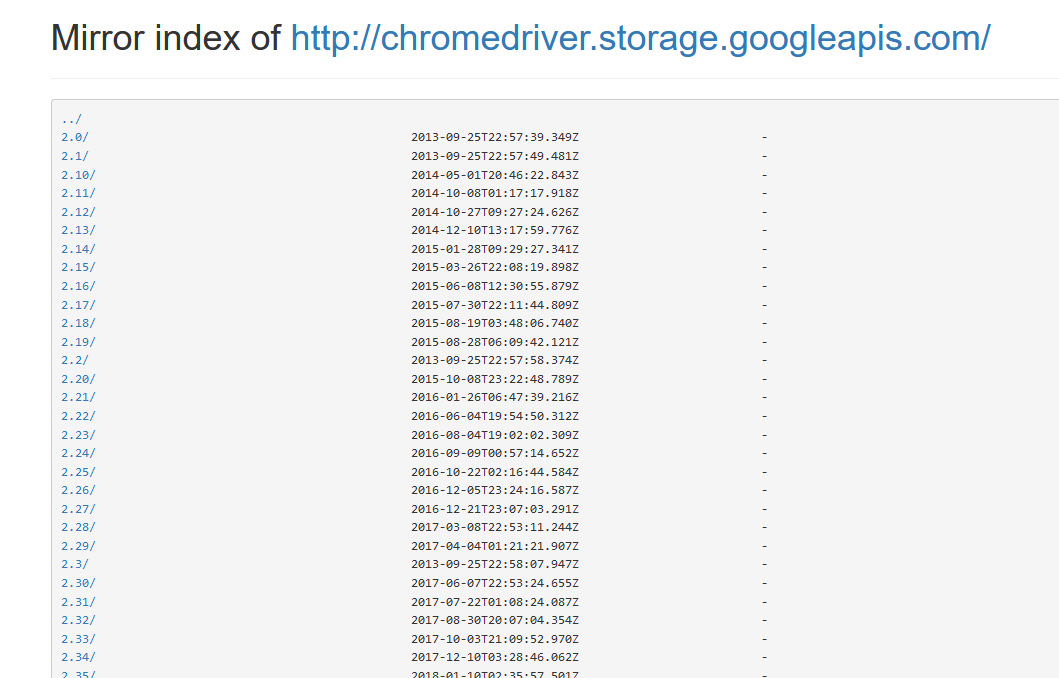
Task: Open the 2.34/ version folder
Action: [x=71, y=657]
